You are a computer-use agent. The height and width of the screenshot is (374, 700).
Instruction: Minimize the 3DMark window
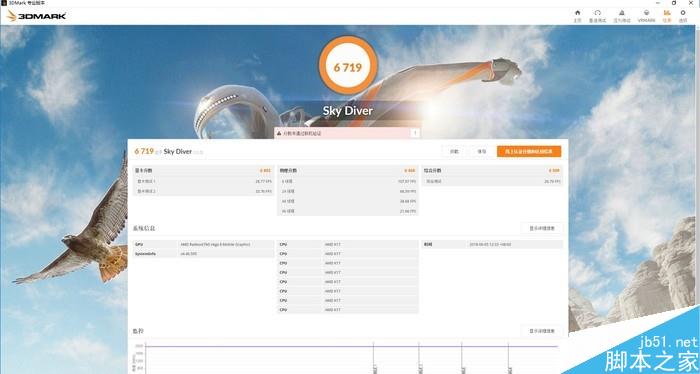tap(658, 3)
